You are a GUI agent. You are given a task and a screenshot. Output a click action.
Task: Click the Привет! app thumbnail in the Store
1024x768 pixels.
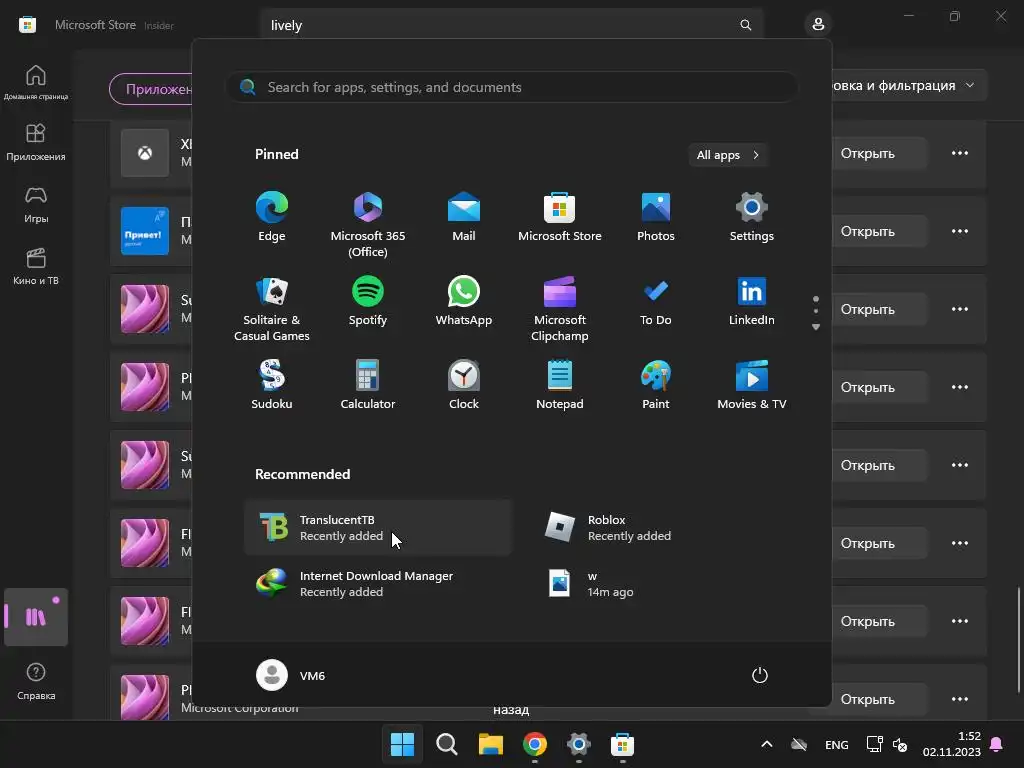(145, 231)
